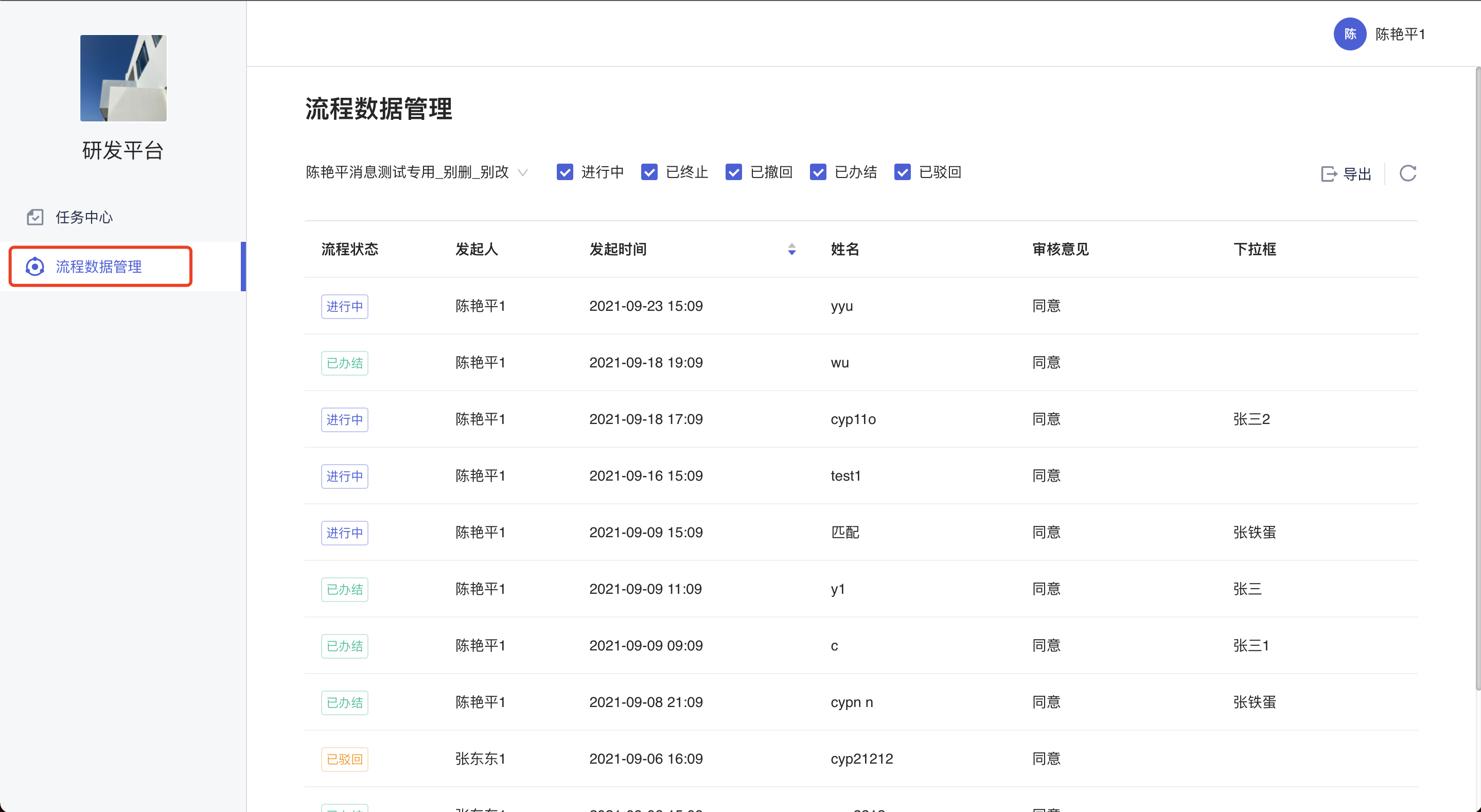Screen dimensions: 1481x812
Task: Open 任务中心 in the sidebar
Action: point(84,217)
